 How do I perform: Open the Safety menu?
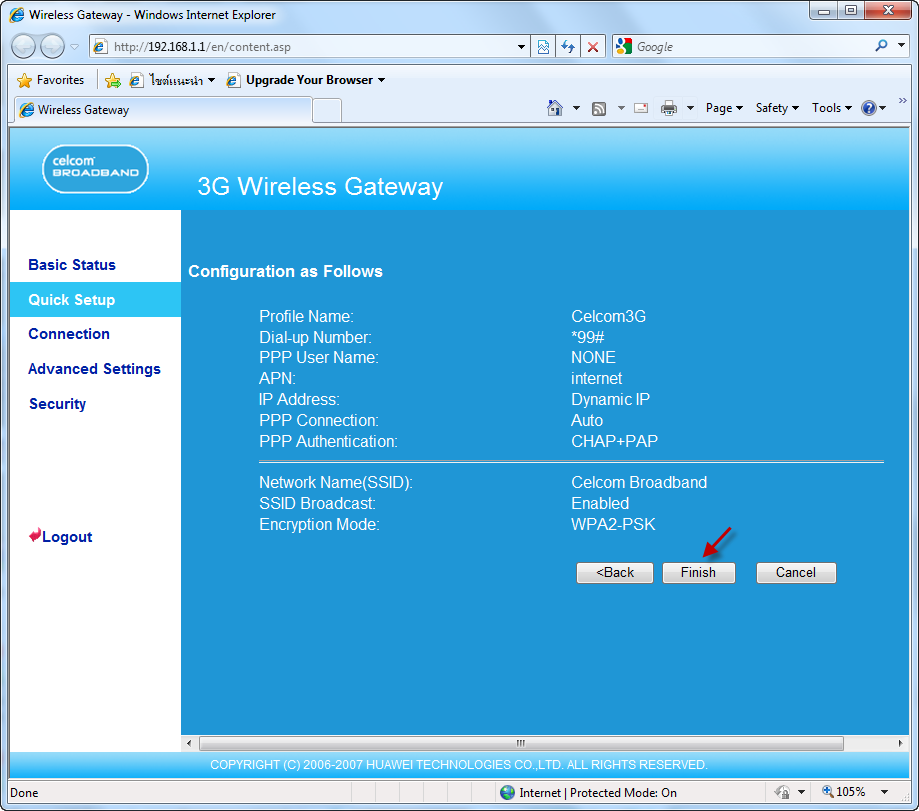pyautogui.click(x=777, y=108)
